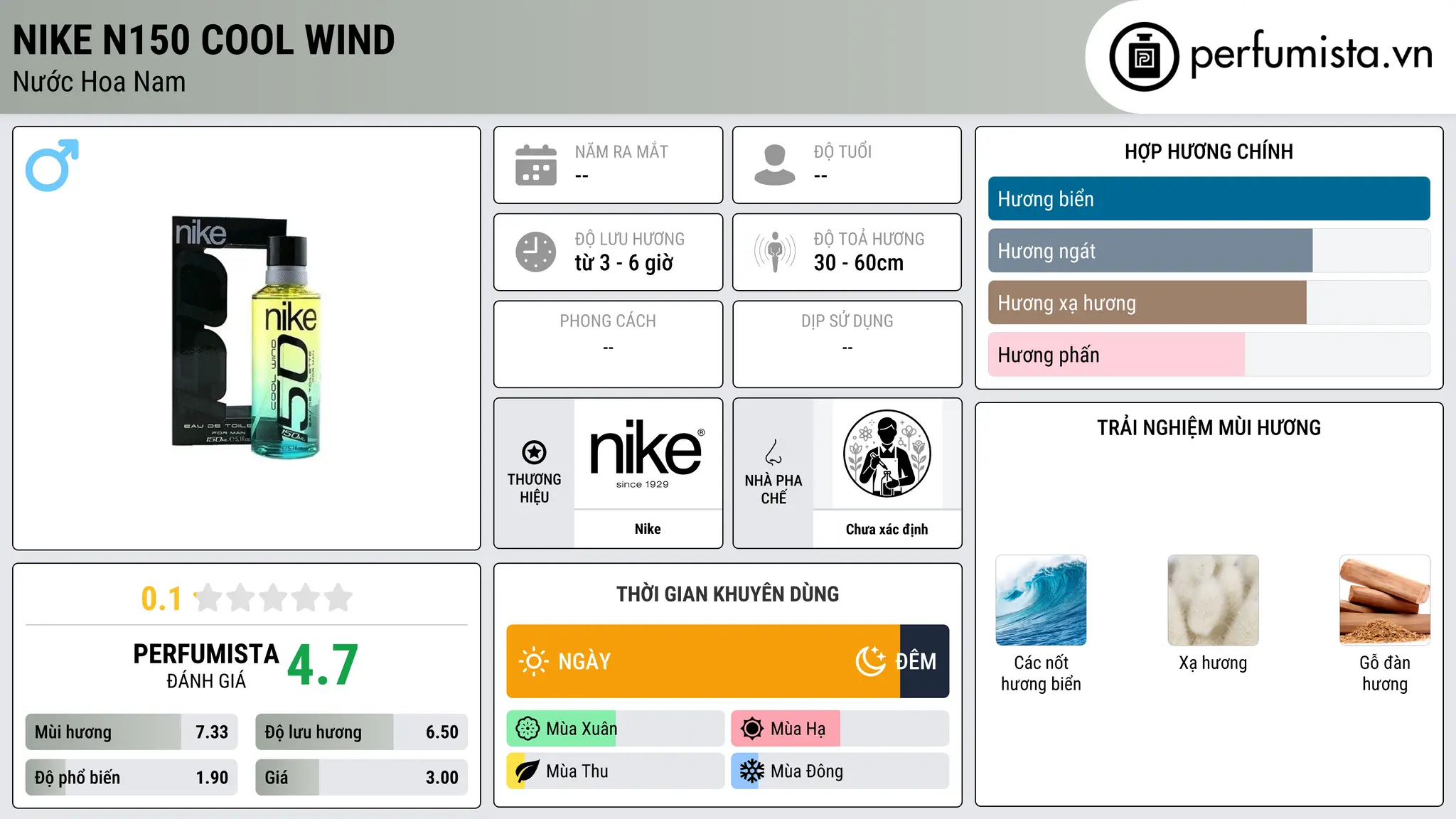Click the moon icon next to Đêm
Image resolution: width=1456 pixels, height=819 pixels.
(870, 661)
